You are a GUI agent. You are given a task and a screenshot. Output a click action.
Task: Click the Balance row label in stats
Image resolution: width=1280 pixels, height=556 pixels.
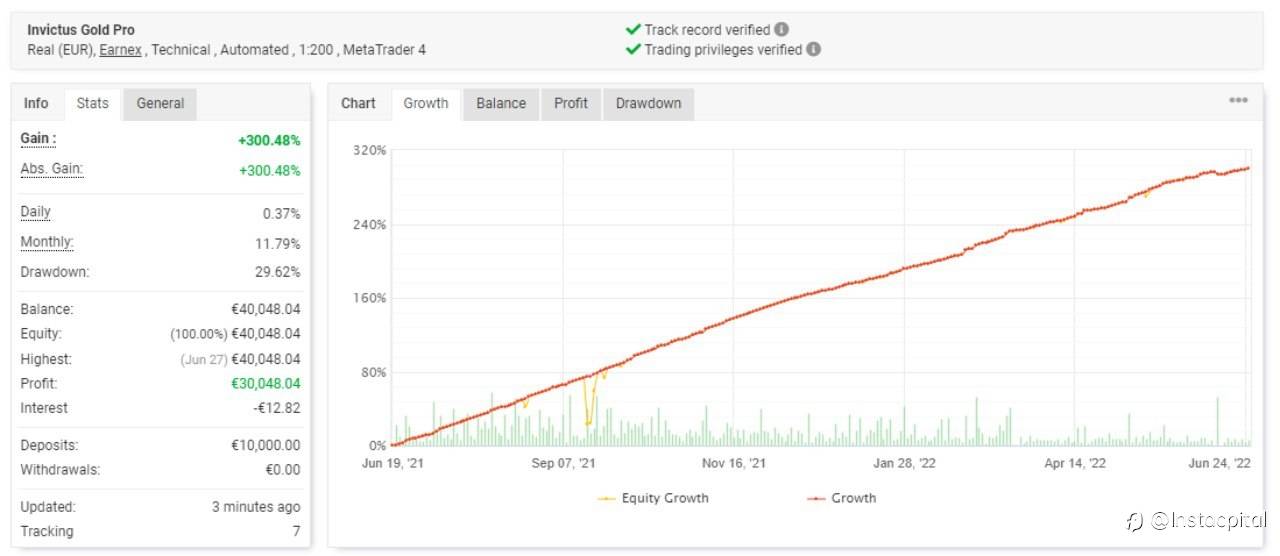46,309
